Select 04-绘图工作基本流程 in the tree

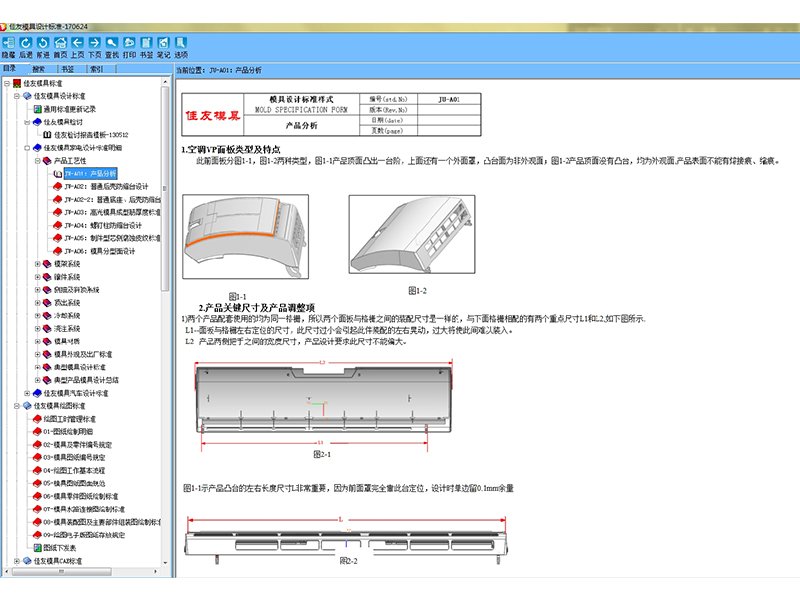[x=73, y=470]
